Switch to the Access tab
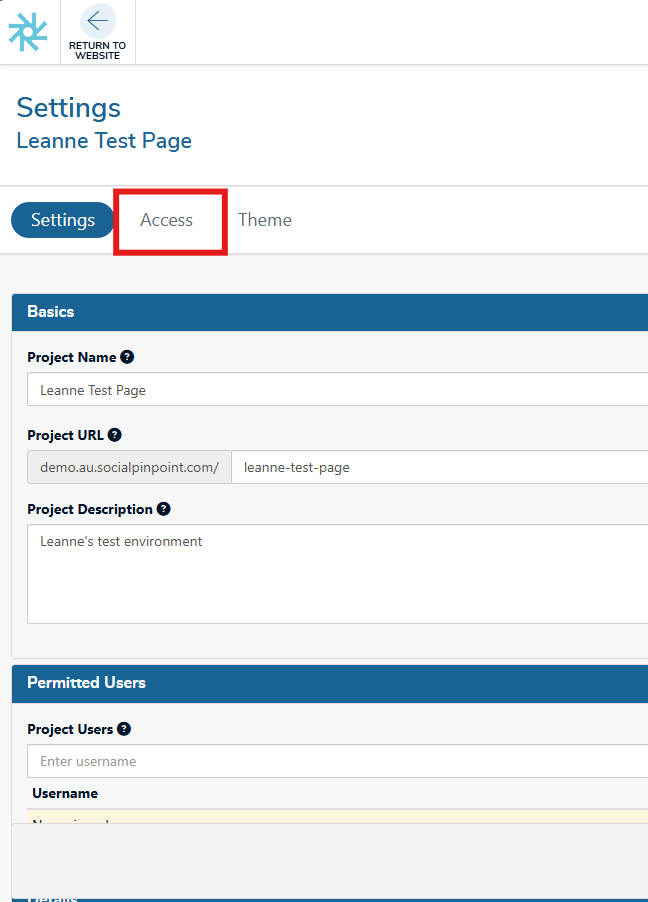Viewport: 648px width, 902px height. click(x=167, y=220)
